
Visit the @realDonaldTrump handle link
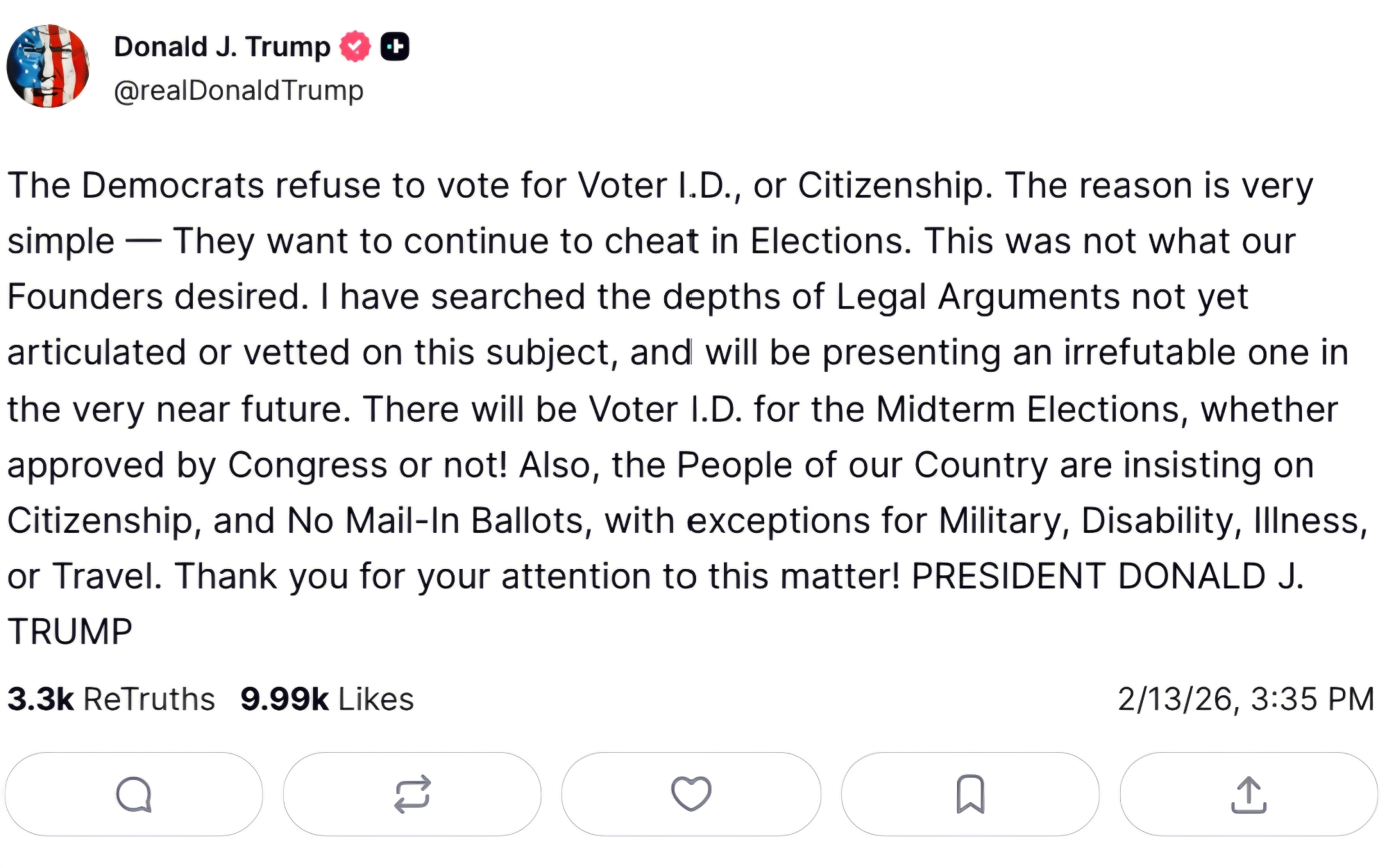[239, 90]
